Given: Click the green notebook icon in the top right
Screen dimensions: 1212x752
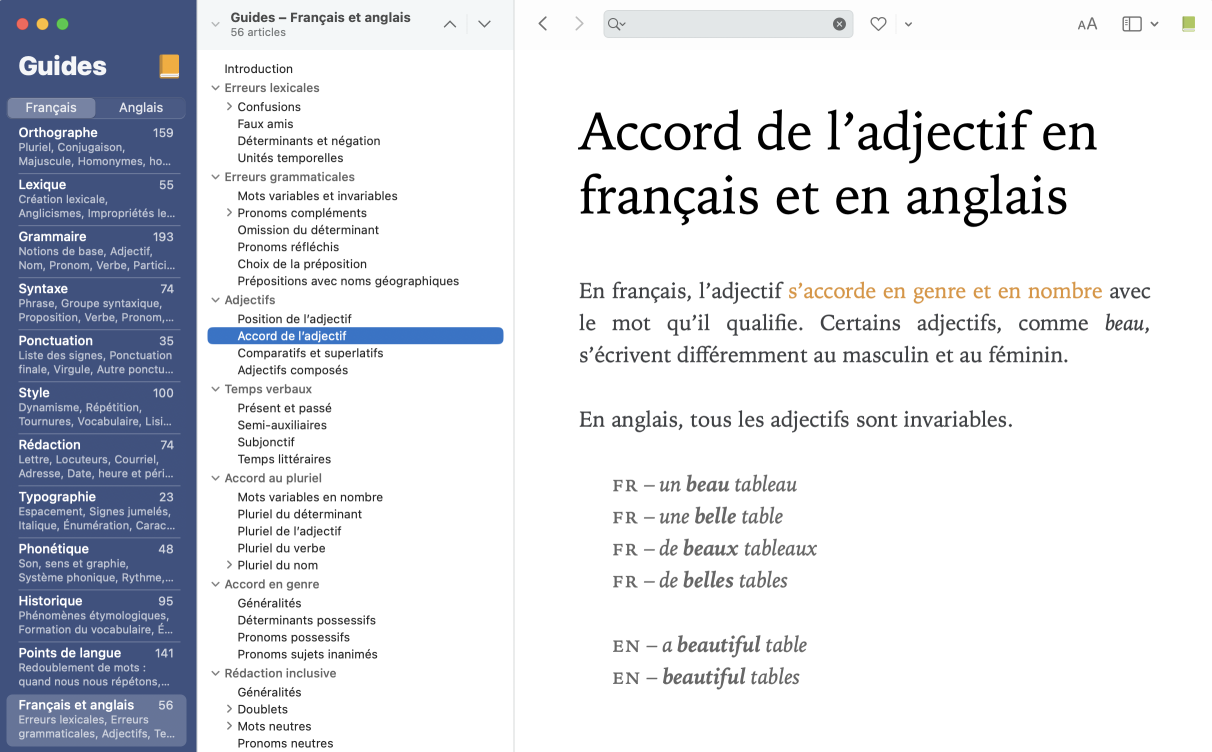Looking at the screenshot, I should tap(1190, 23).
